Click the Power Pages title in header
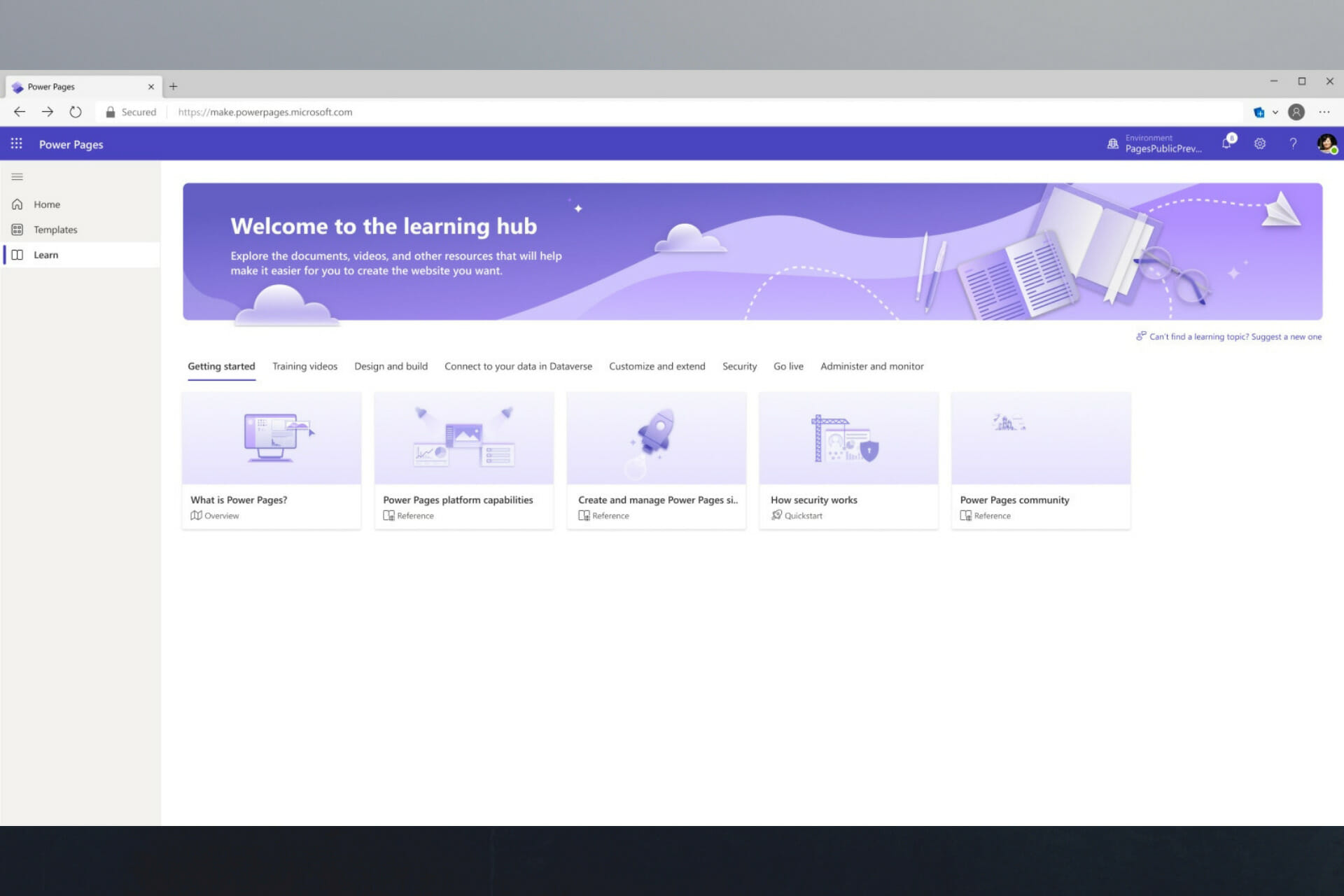1344x896 pixels. tap(71, 144)
